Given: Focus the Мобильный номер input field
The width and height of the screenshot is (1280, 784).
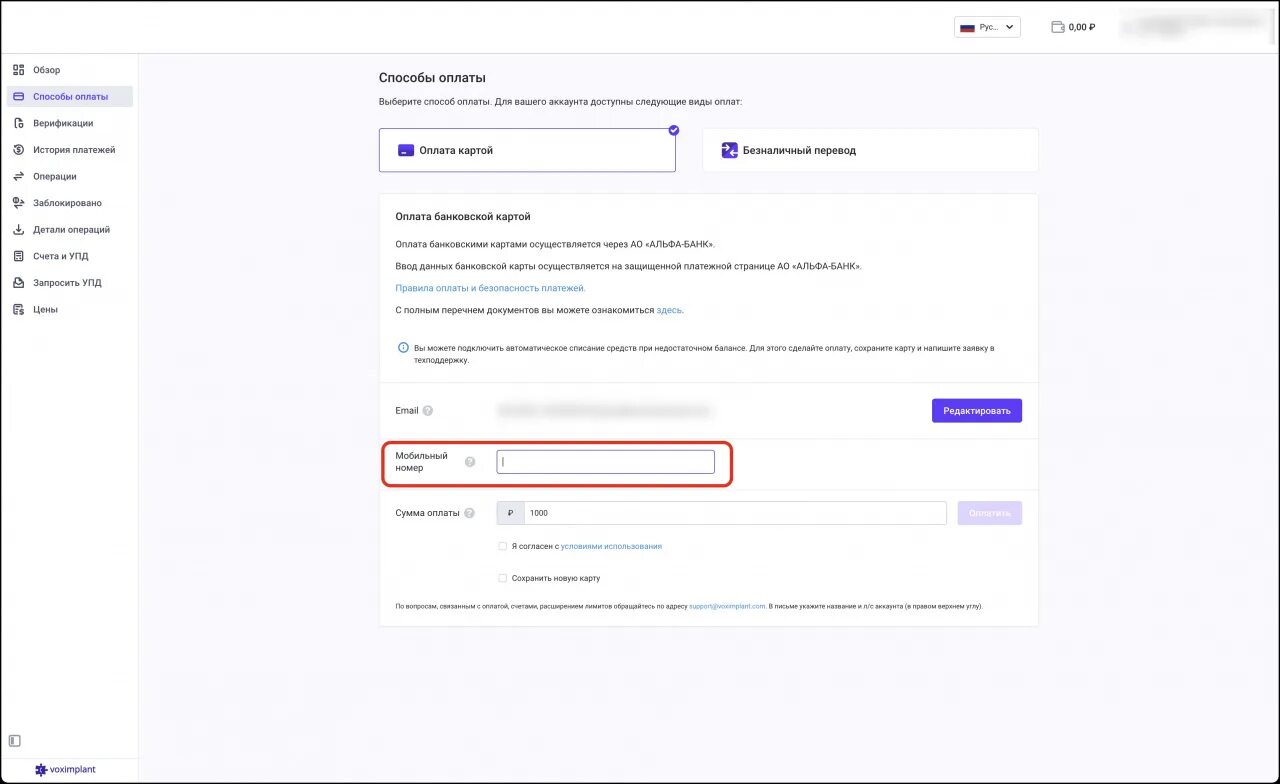Looking at the screenshot, I should 606,462.
